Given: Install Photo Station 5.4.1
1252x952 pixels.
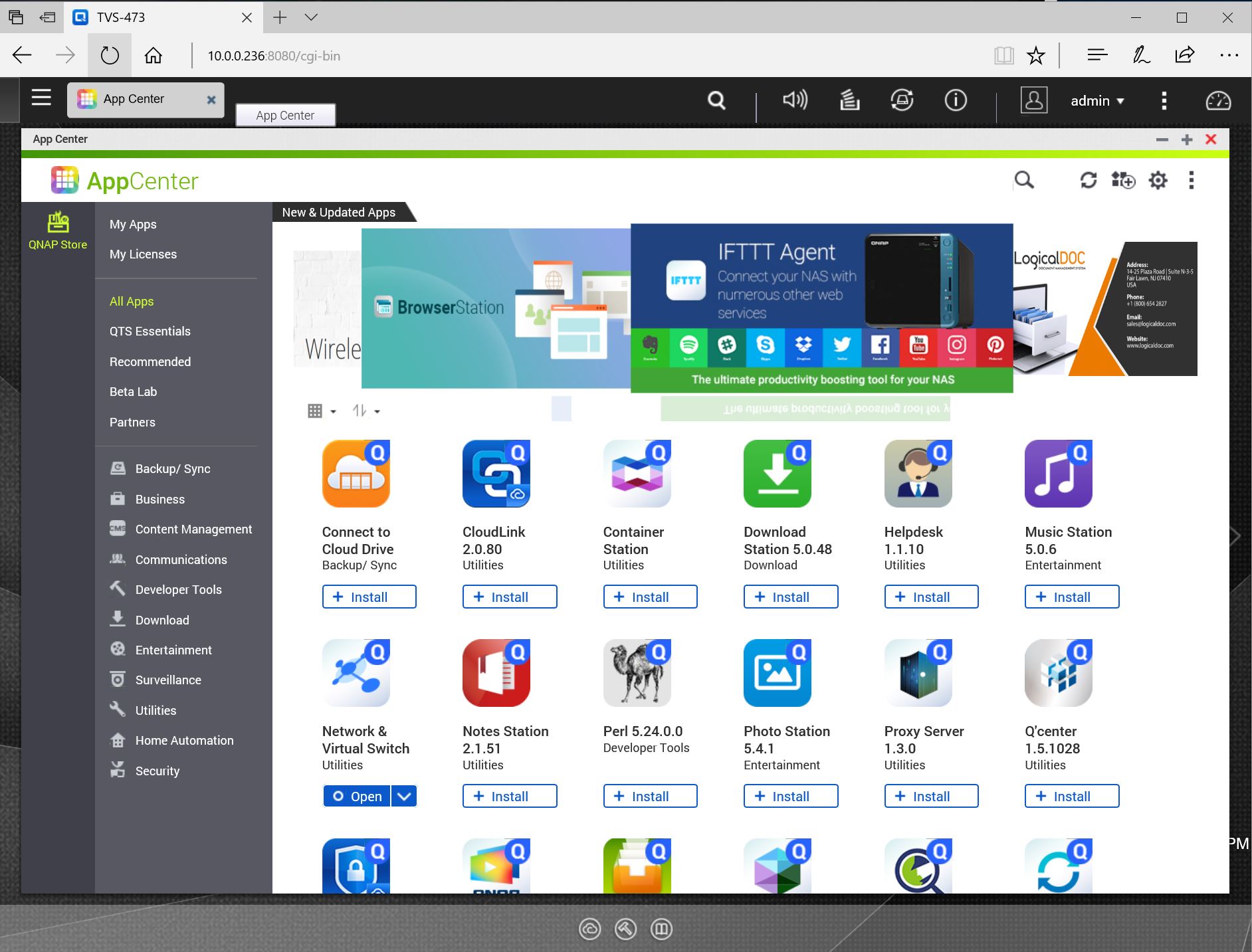Looking at the screenshot, I should 791,796.
